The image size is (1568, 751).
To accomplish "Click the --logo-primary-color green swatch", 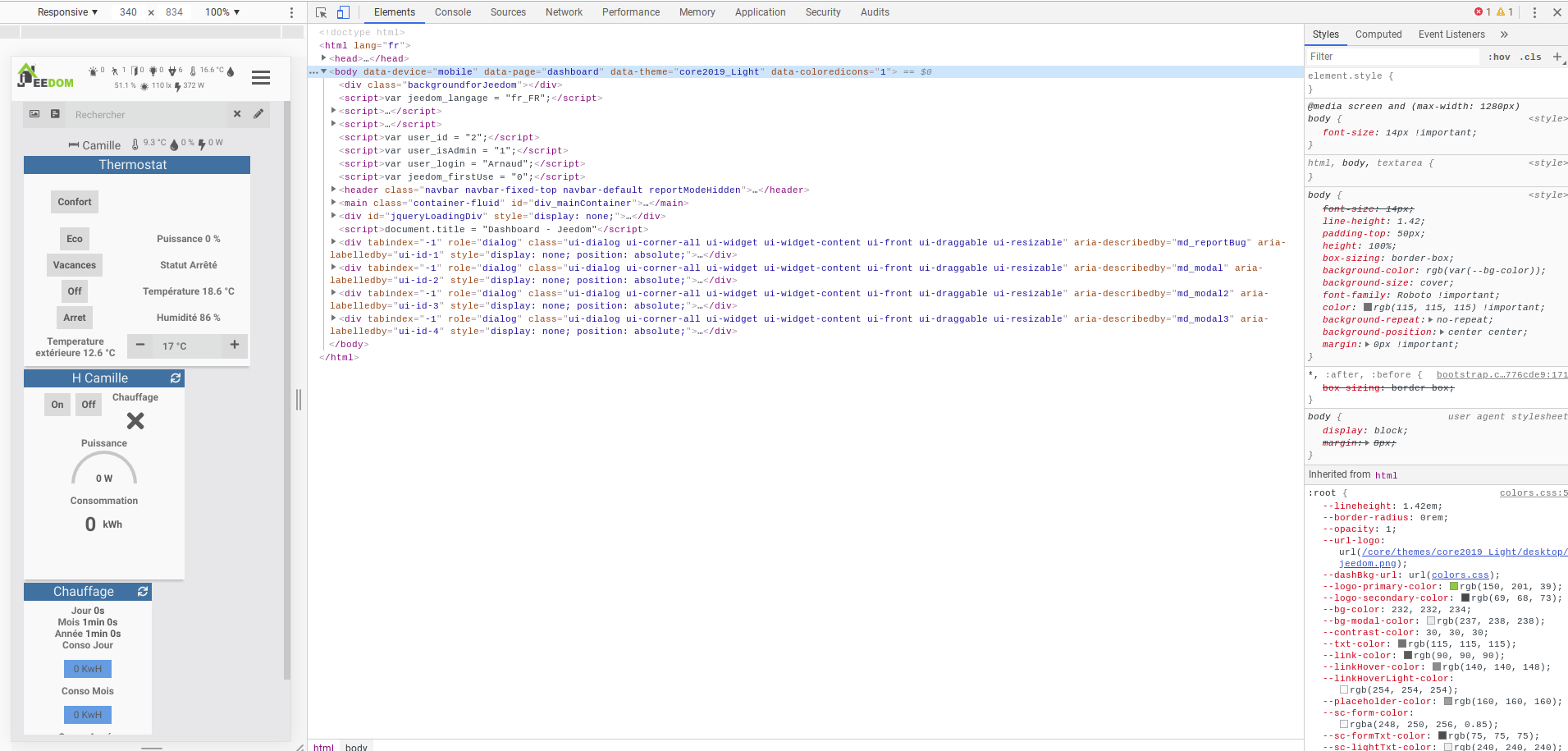I will click(x=1454, y=587).
